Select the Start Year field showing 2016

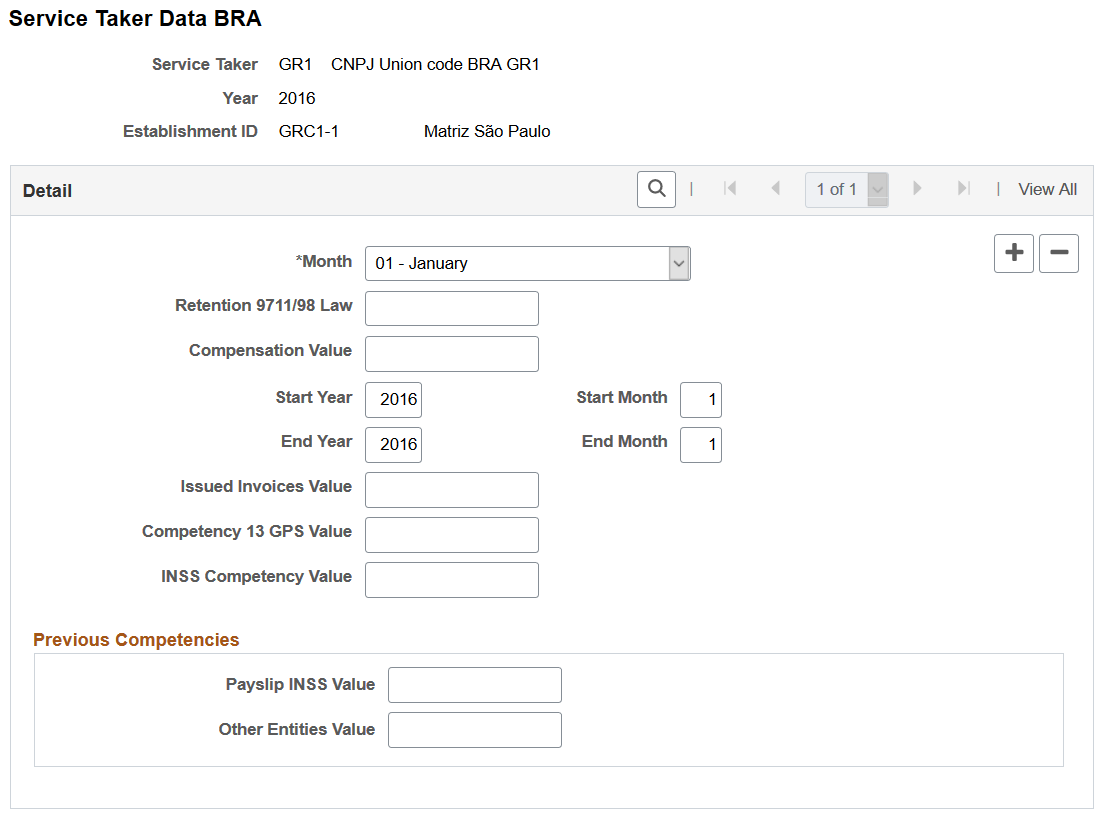[393, 399]
